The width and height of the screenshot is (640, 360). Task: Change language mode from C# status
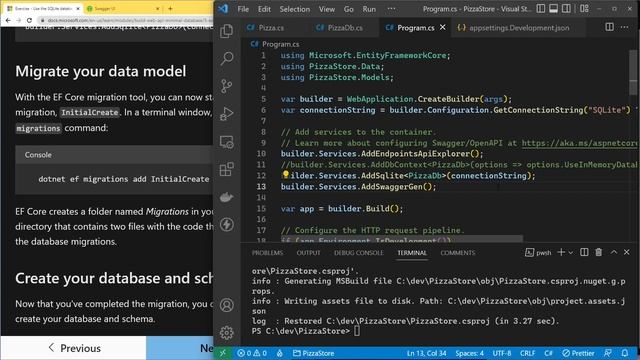(548, 353)
